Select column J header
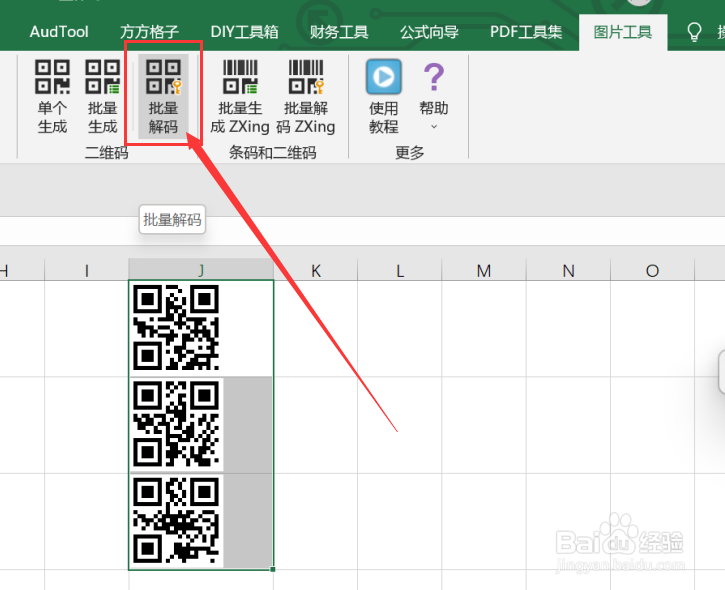The width and height of the screenshot is (725, 590). [x=201, y=270]
